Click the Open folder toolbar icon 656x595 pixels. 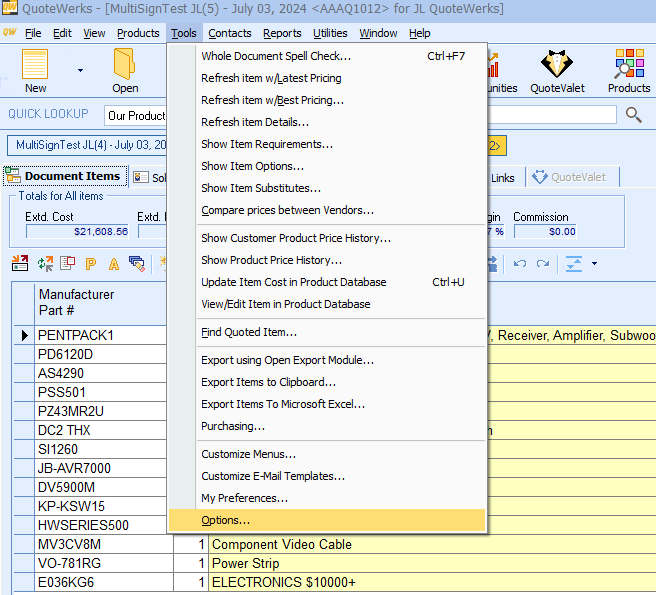(125, 64)
